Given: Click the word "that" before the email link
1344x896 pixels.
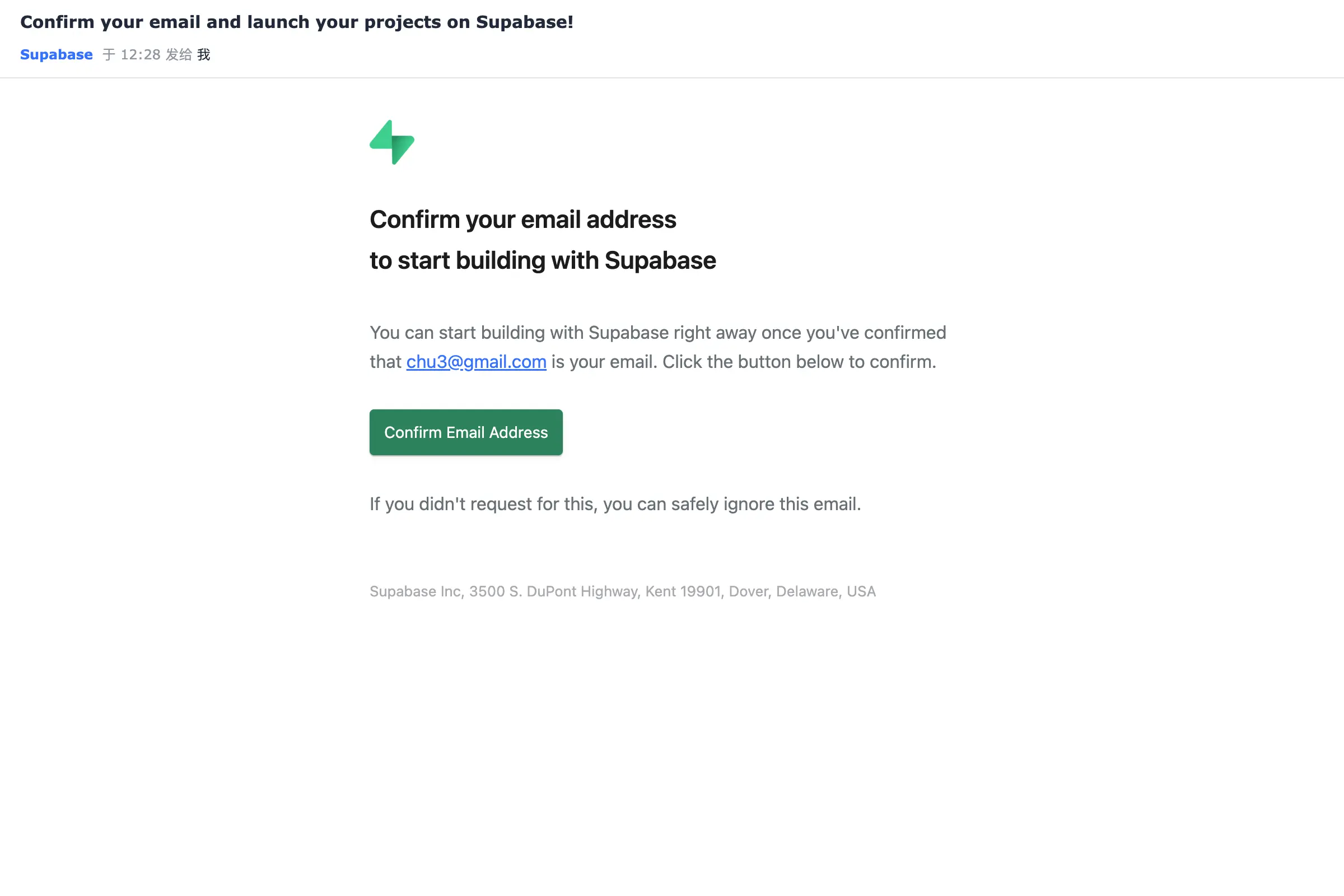Looking at the screenshot, I should 386,362.
